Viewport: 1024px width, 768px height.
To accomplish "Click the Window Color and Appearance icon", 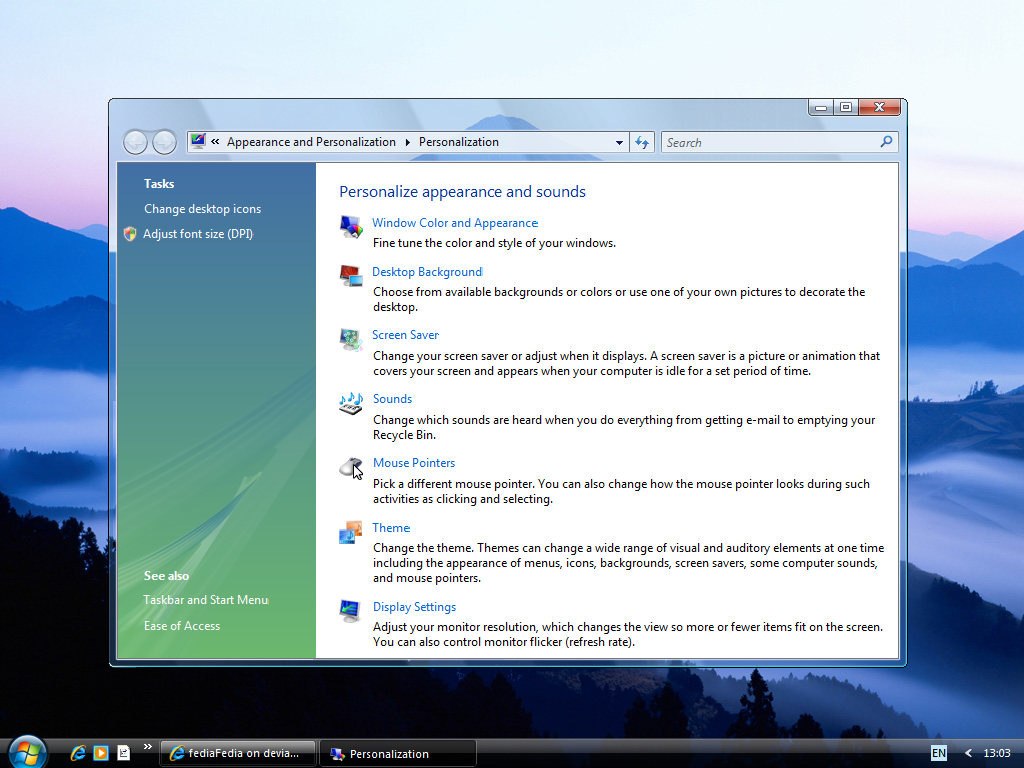I will coord(351,227).
